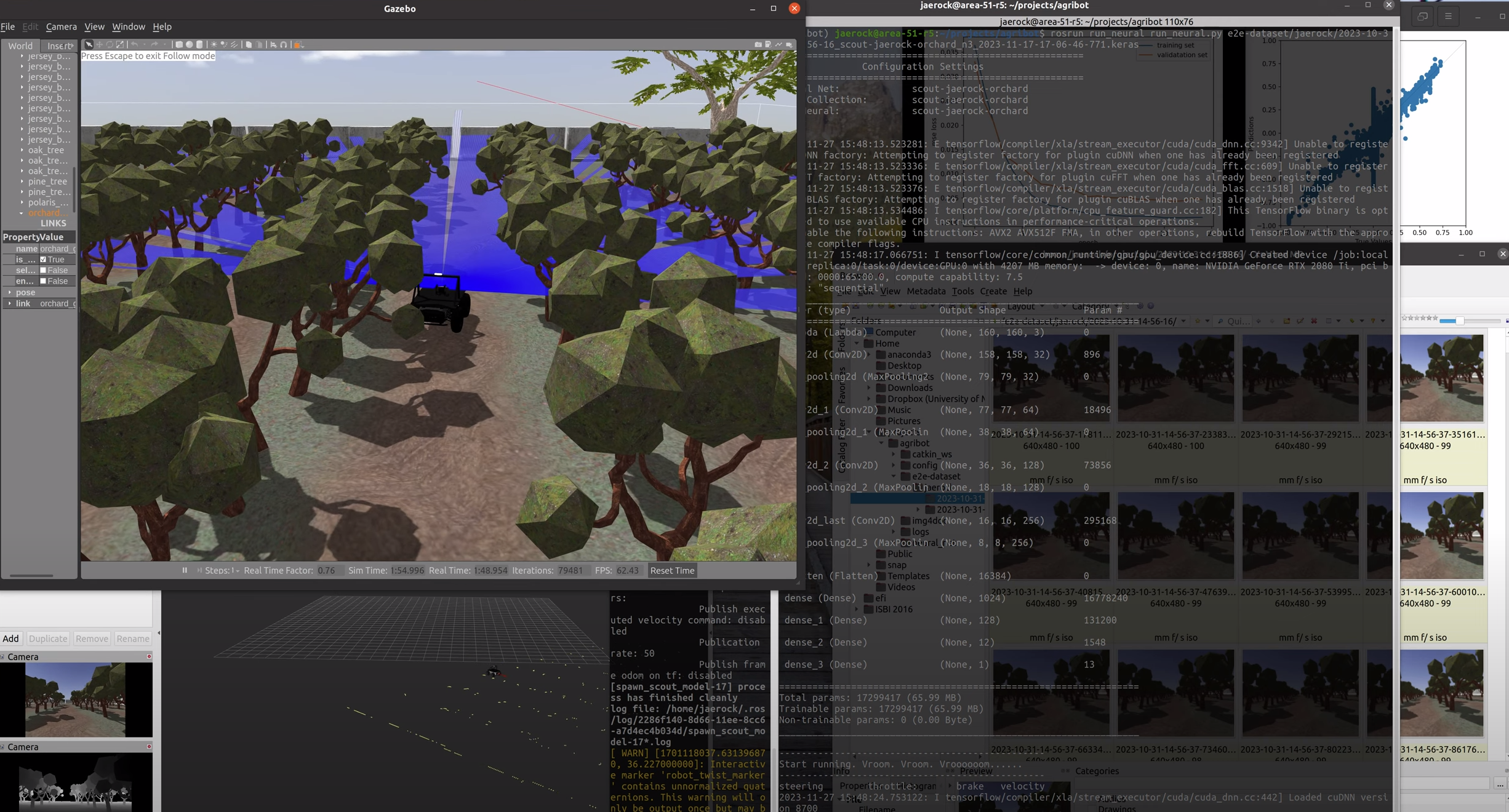Viewport: 1509px width, 812px height.
Task: Select the arrow selection mode tool
Action: [89, 44]
